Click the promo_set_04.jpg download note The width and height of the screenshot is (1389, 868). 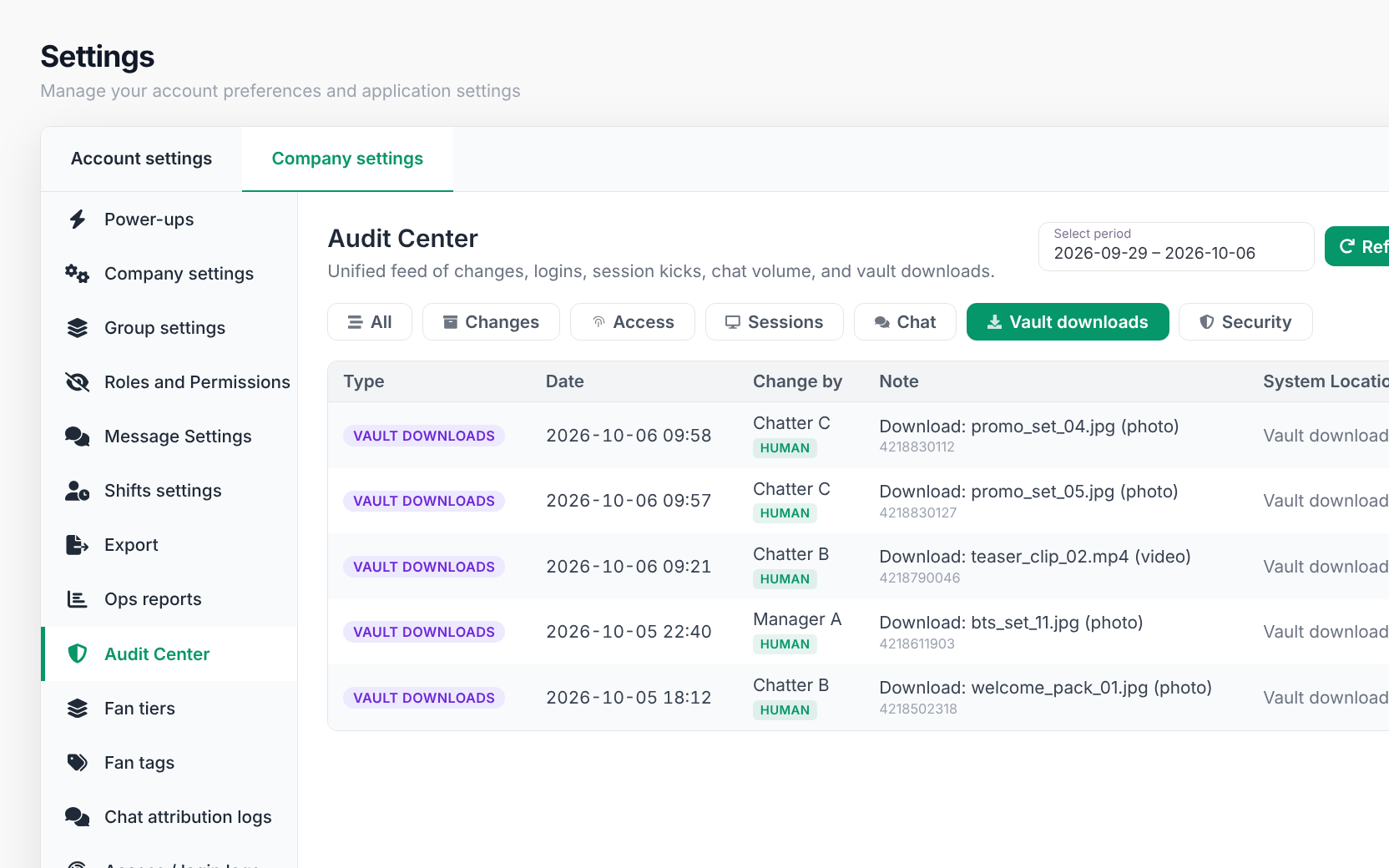[x=1029, y=426]
